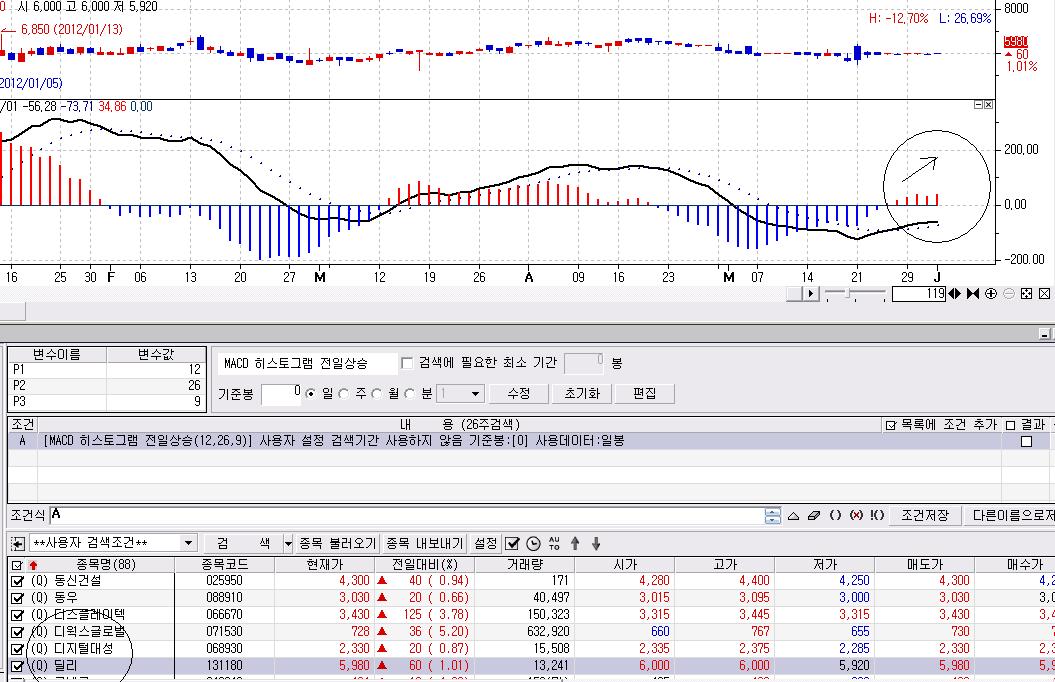
Task: Click the 조건식 formula input field
Action: point(405,516)
